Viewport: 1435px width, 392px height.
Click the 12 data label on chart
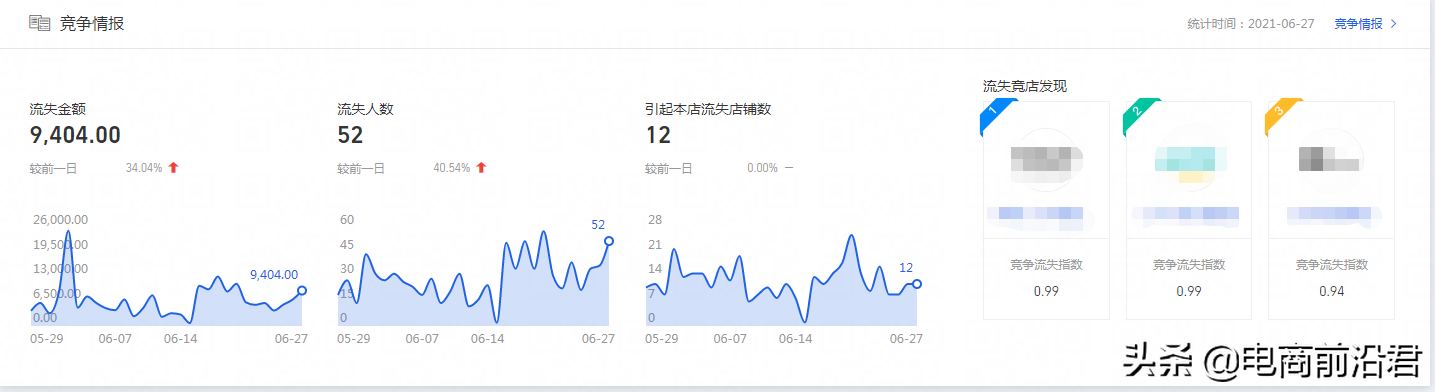pos(906,267)
